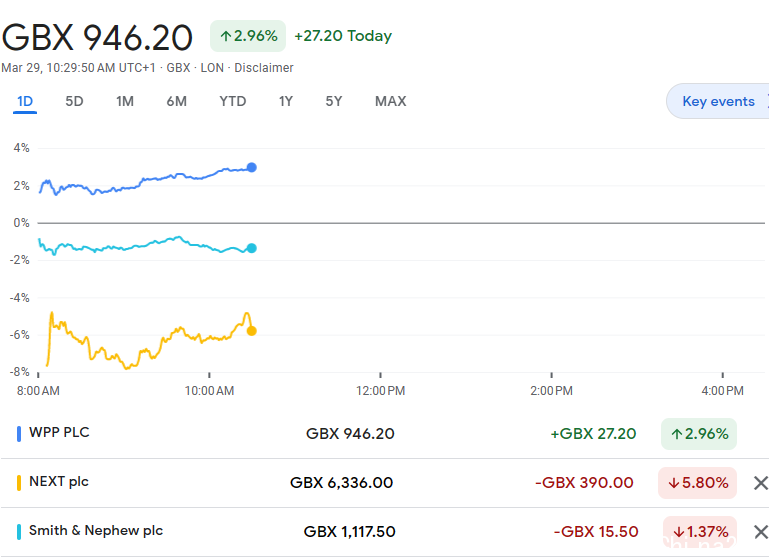Open the Disclaimer link
The height and width of the screenshot is (558, 769).
pyautogui.click(x=264, y=68)
